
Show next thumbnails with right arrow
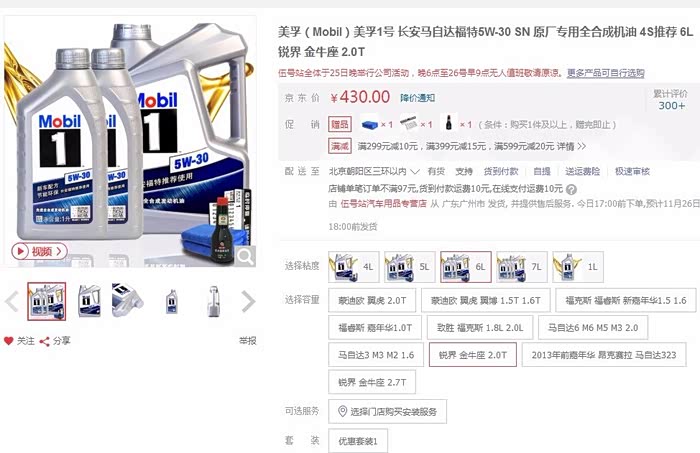pos(248,301)
